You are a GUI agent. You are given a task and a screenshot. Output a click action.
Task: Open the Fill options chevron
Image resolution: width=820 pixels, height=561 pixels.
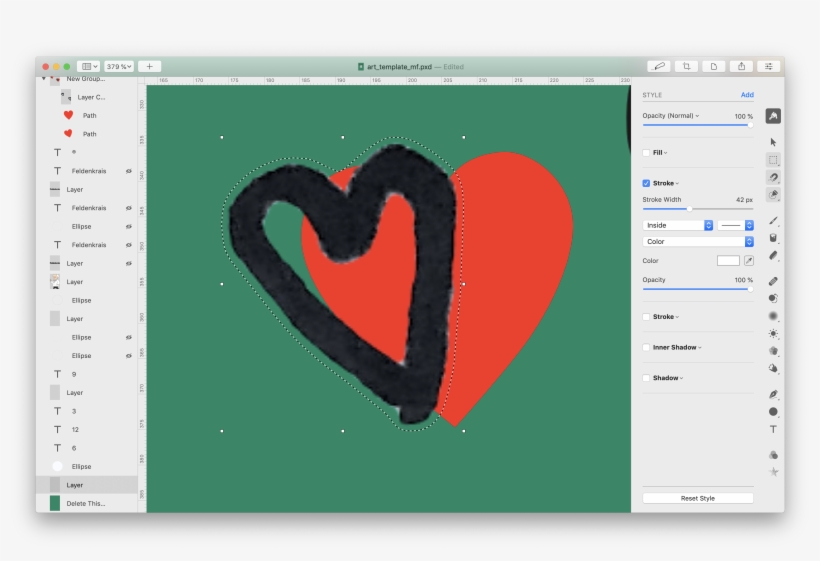(665, 153)
